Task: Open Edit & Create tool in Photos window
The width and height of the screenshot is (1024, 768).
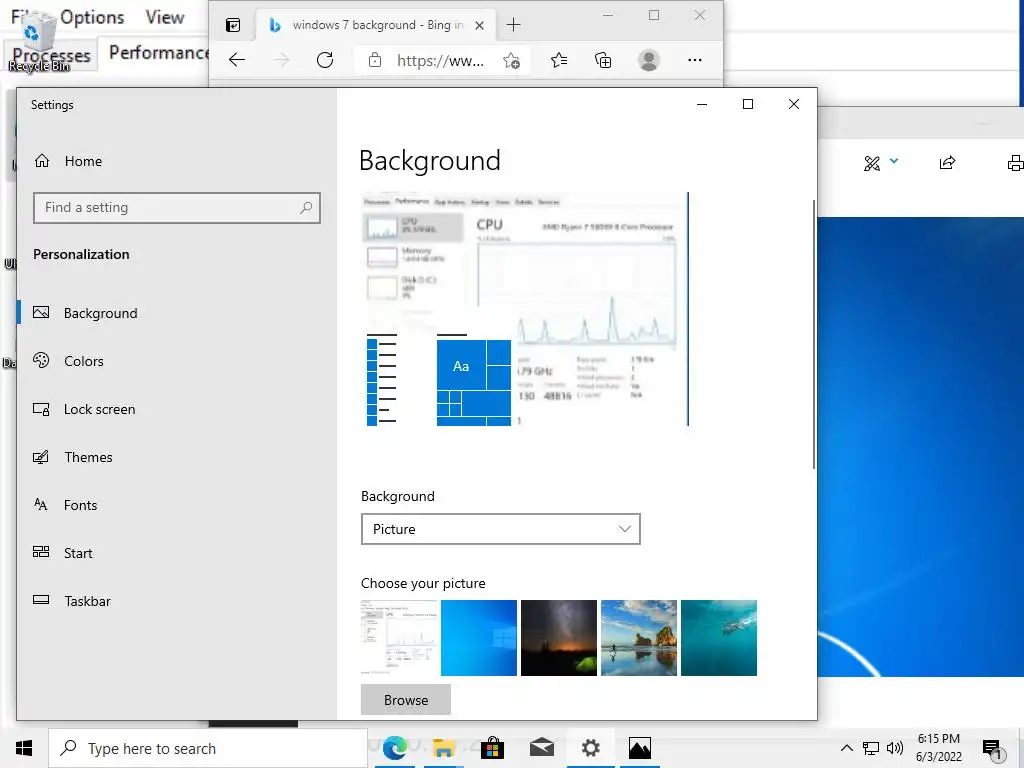Action: (x=872, y=163)
